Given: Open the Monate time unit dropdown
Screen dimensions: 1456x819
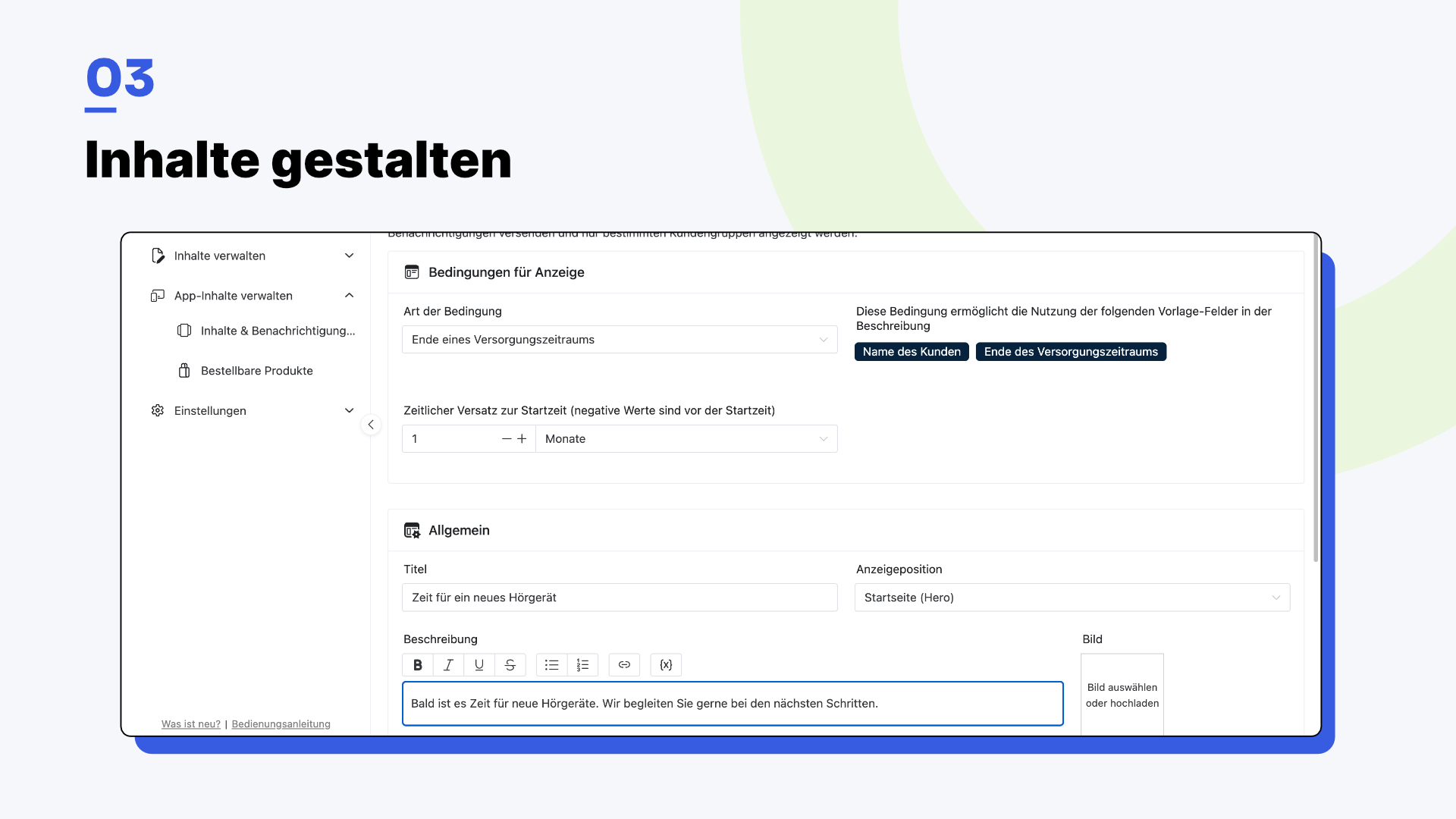Looking at the screenshot, I should [x=686, y=439].
